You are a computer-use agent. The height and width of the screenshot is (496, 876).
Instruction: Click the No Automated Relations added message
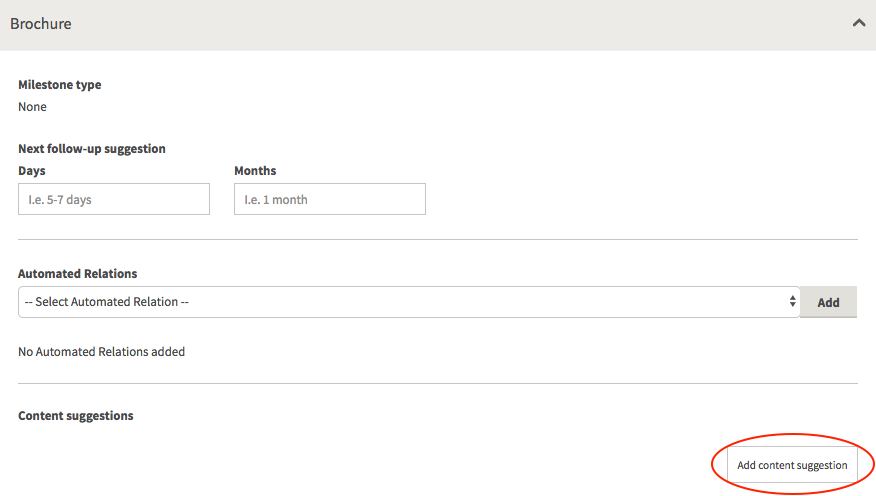[x=102, y=351]
